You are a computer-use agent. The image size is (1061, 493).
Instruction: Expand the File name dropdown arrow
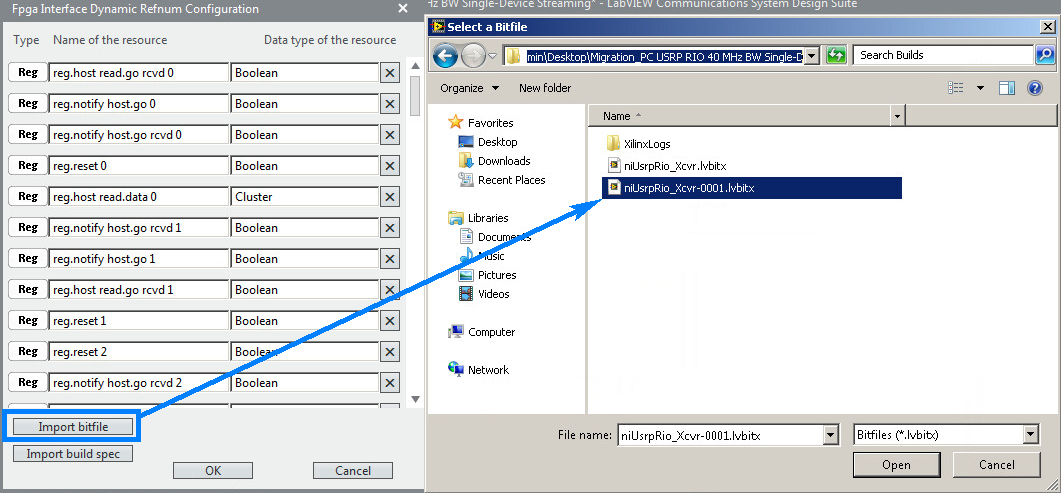[x=830, y=435]
